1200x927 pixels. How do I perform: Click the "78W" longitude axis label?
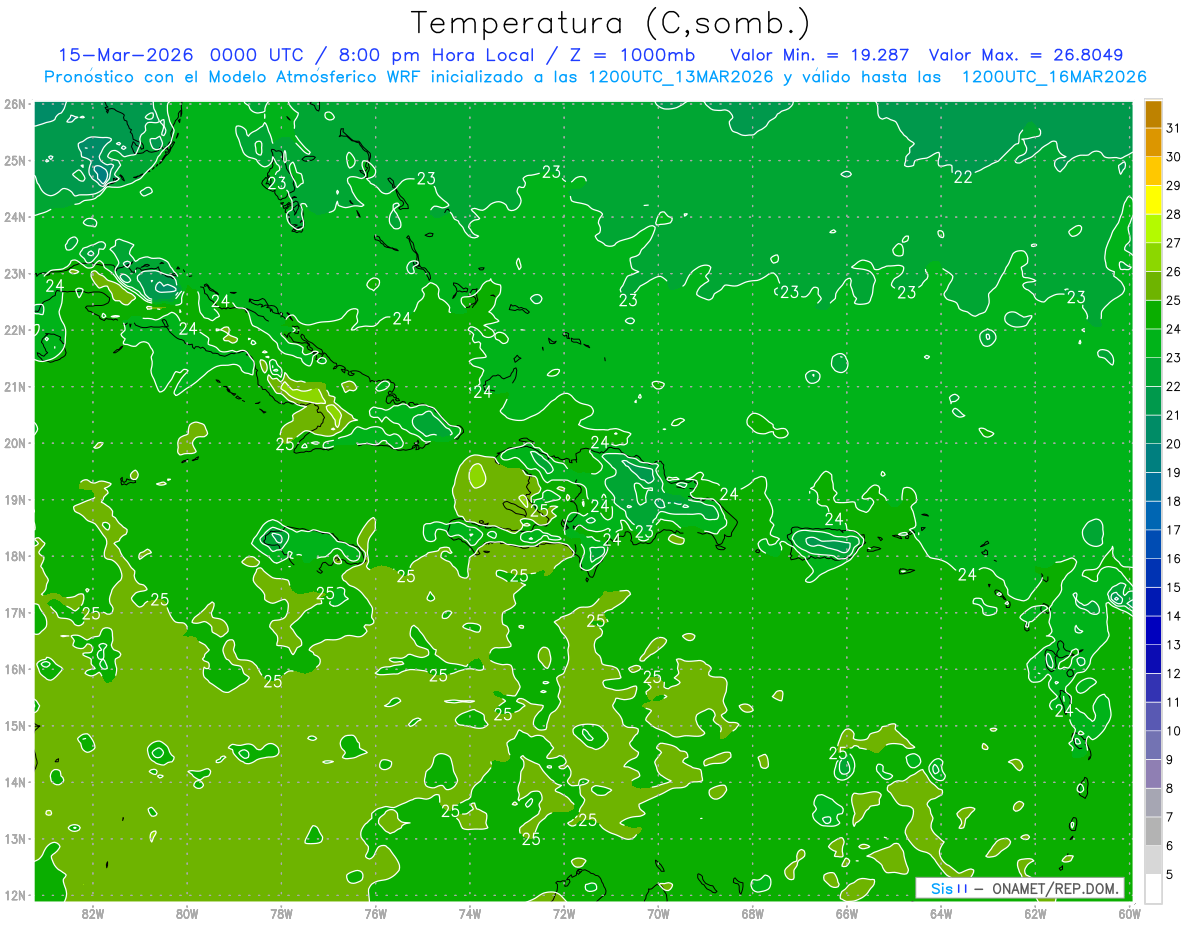[281, 912]
